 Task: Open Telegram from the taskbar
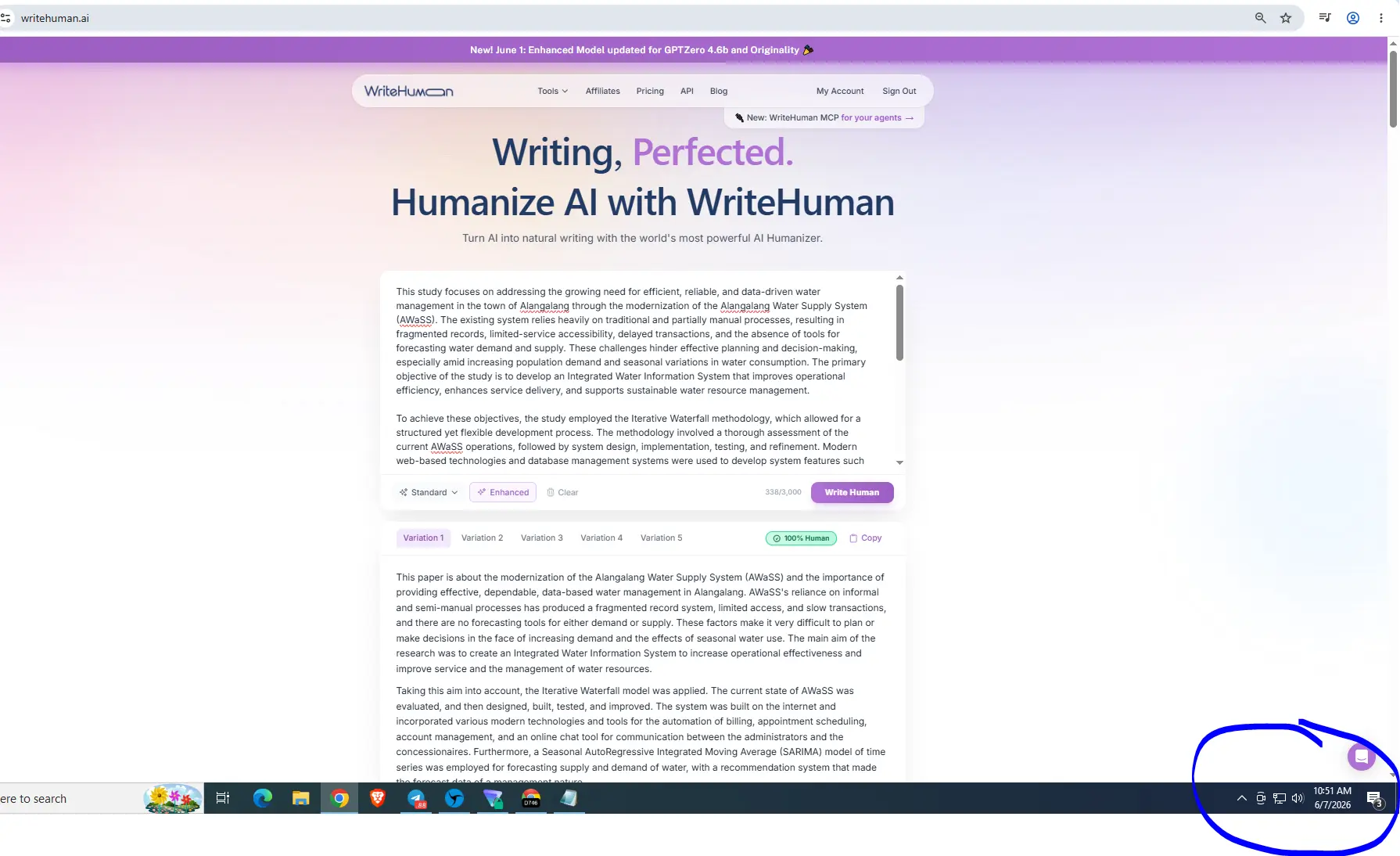tap(416, 798)
